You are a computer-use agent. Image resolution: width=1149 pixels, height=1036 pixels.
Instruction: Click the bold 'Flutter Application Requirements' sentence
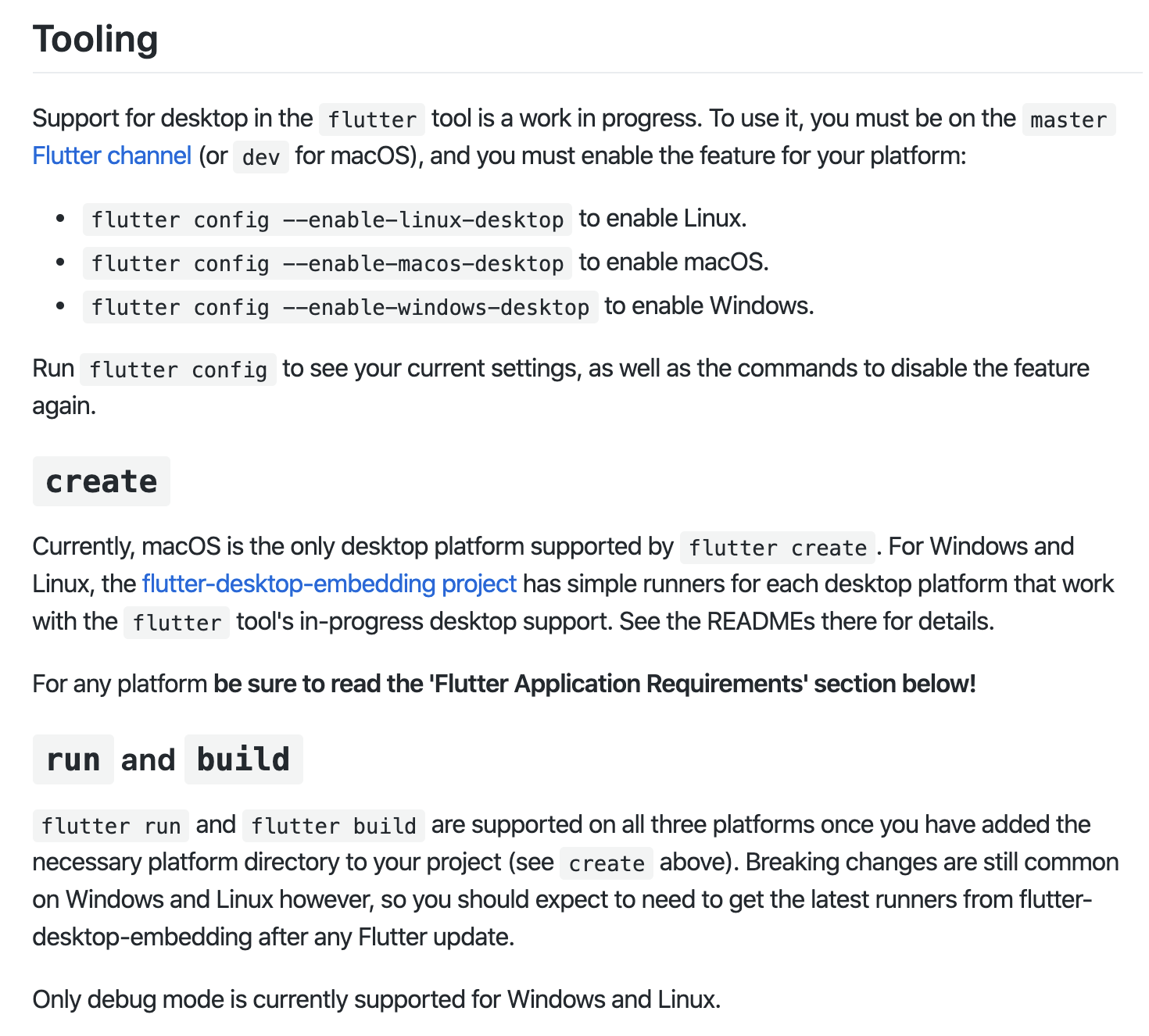click(x=594, y=684)
